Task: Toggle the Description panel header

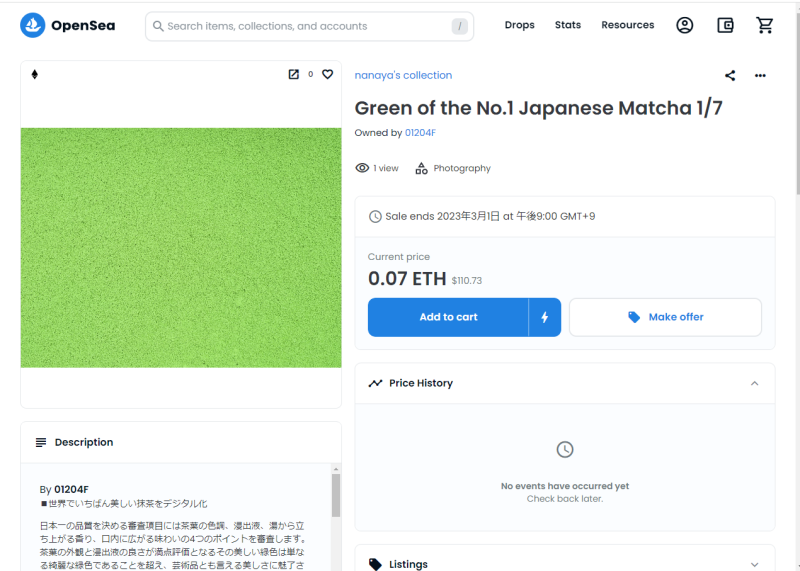Action: (180, 442)
